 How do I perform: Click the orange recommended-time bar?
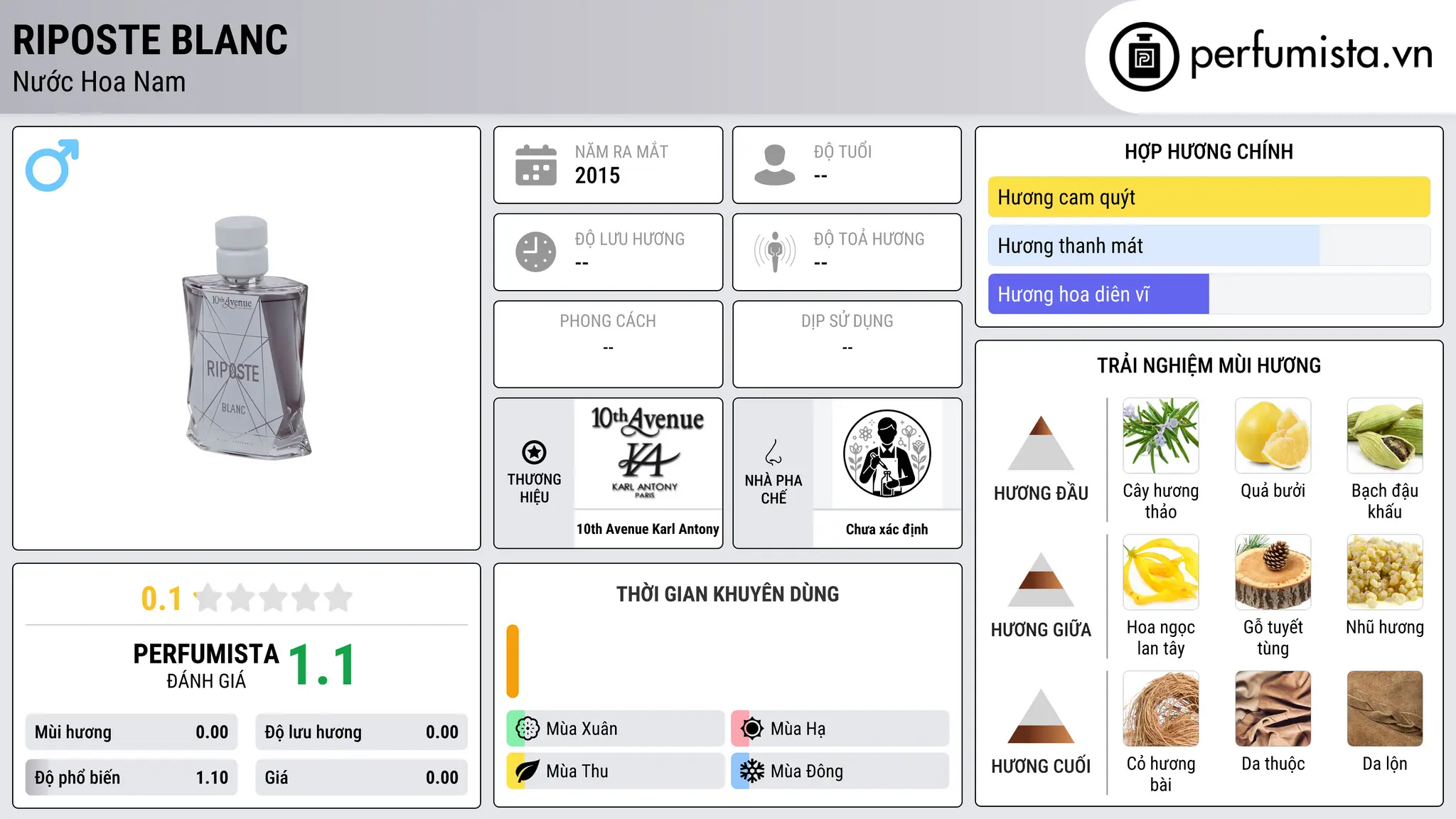(513, 661)
